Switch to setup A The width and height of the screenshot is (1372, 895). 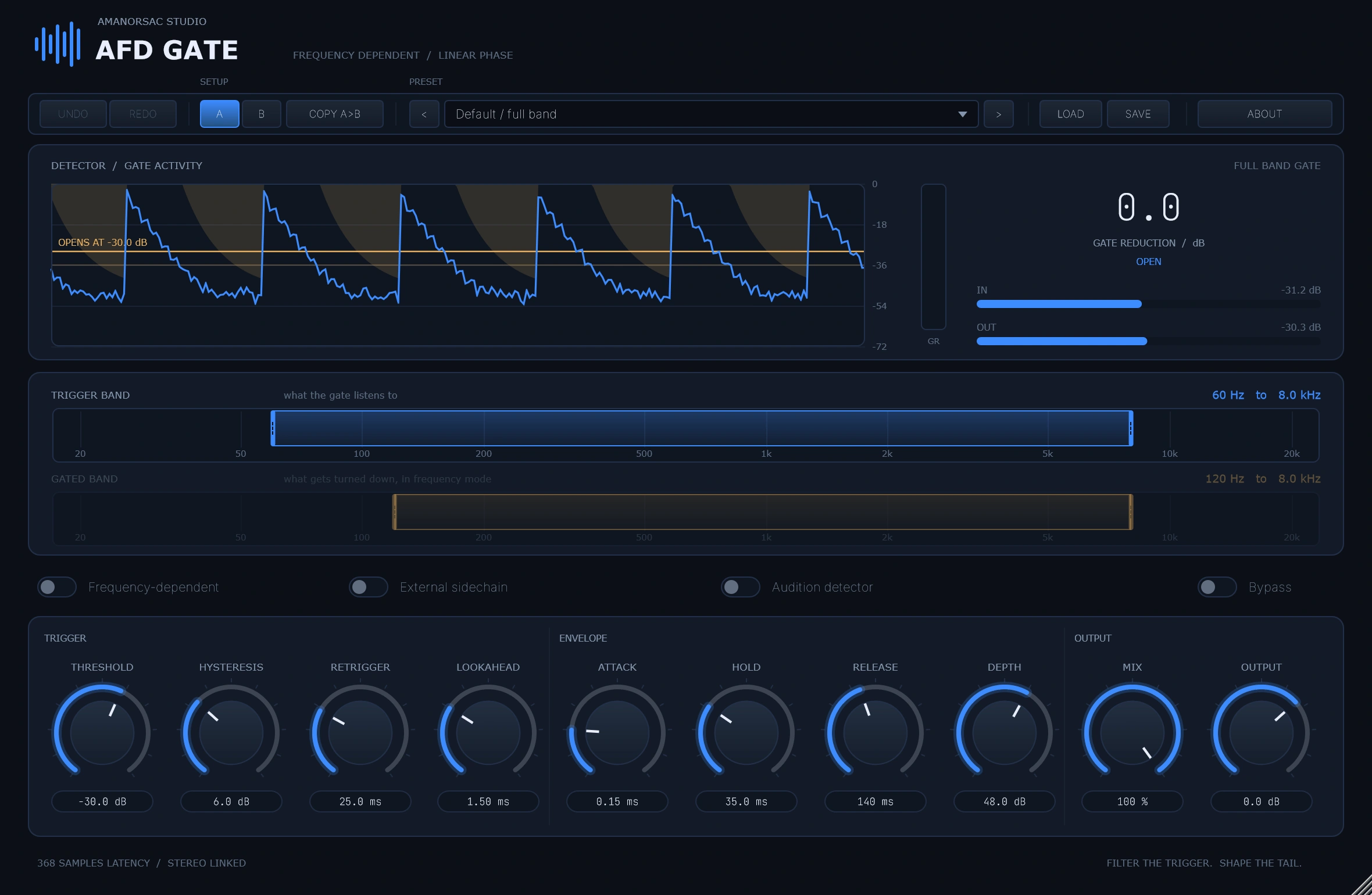(x=220, y=114)
